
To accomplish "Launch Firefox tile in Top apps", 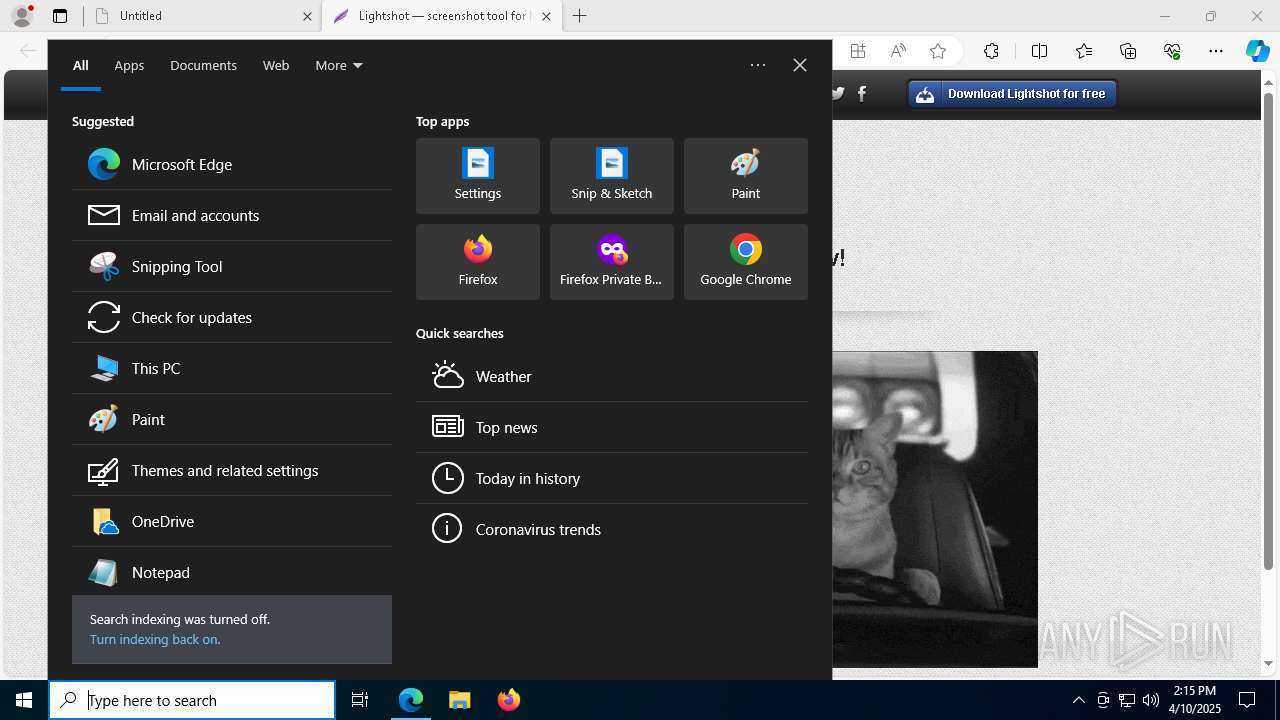I will click(x=478, y=262).
